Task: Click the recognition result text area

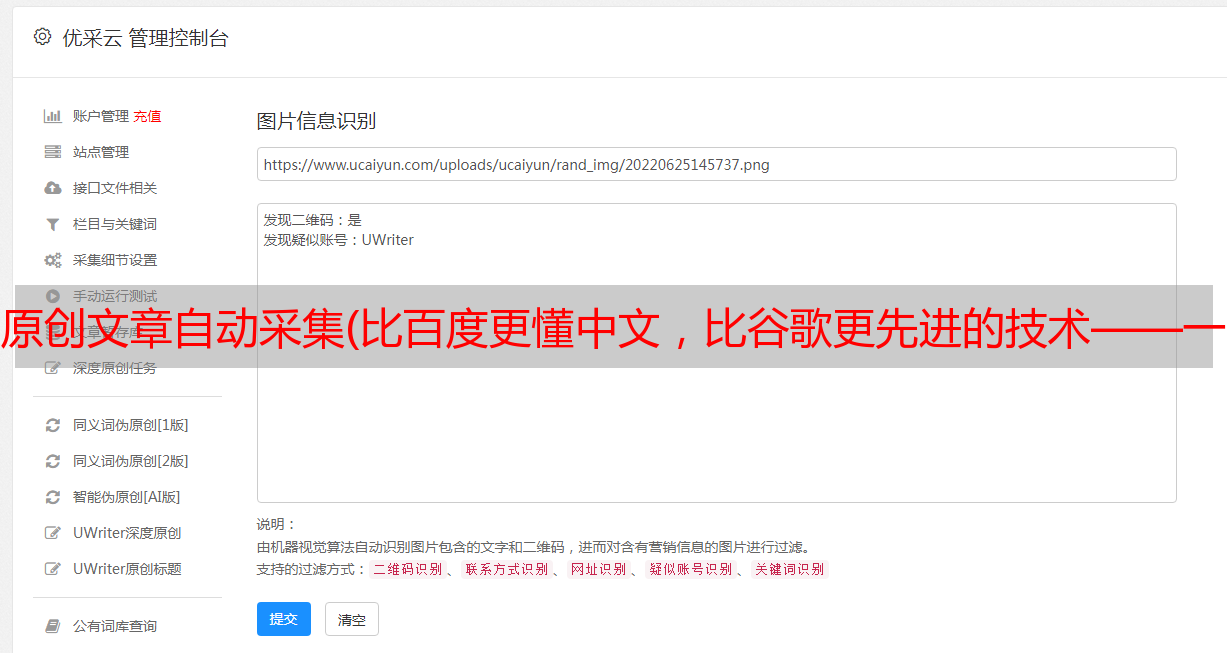Action: [x=716, y=353]
